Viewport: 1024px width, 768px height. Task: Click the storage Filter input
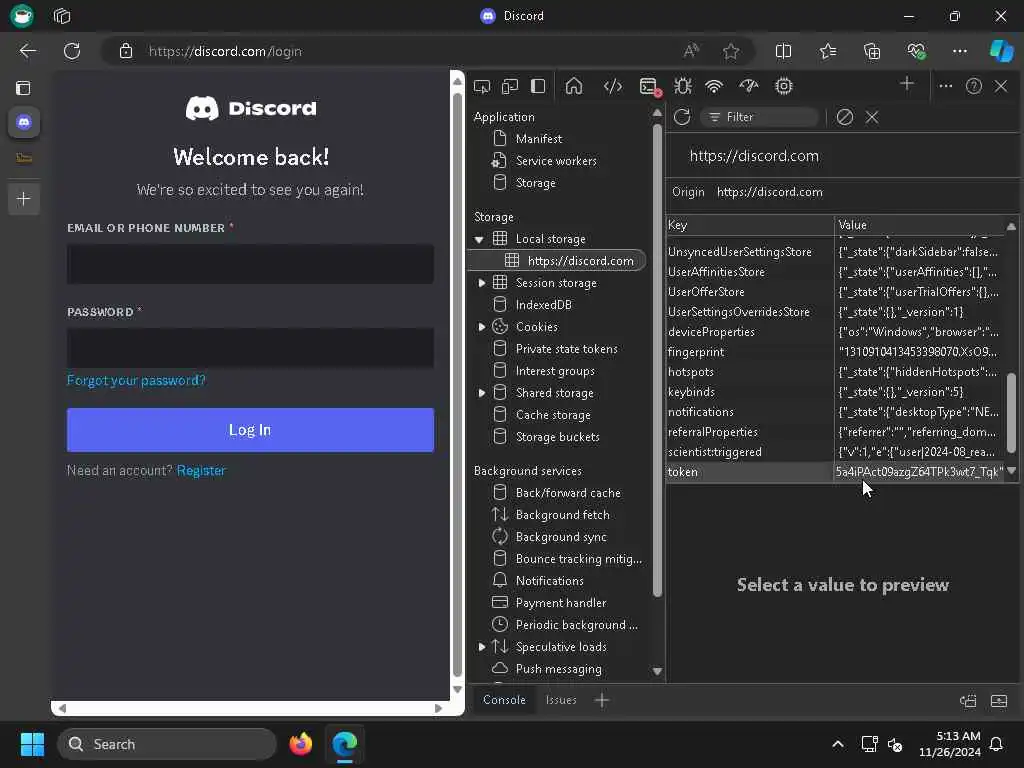point(759,117)
